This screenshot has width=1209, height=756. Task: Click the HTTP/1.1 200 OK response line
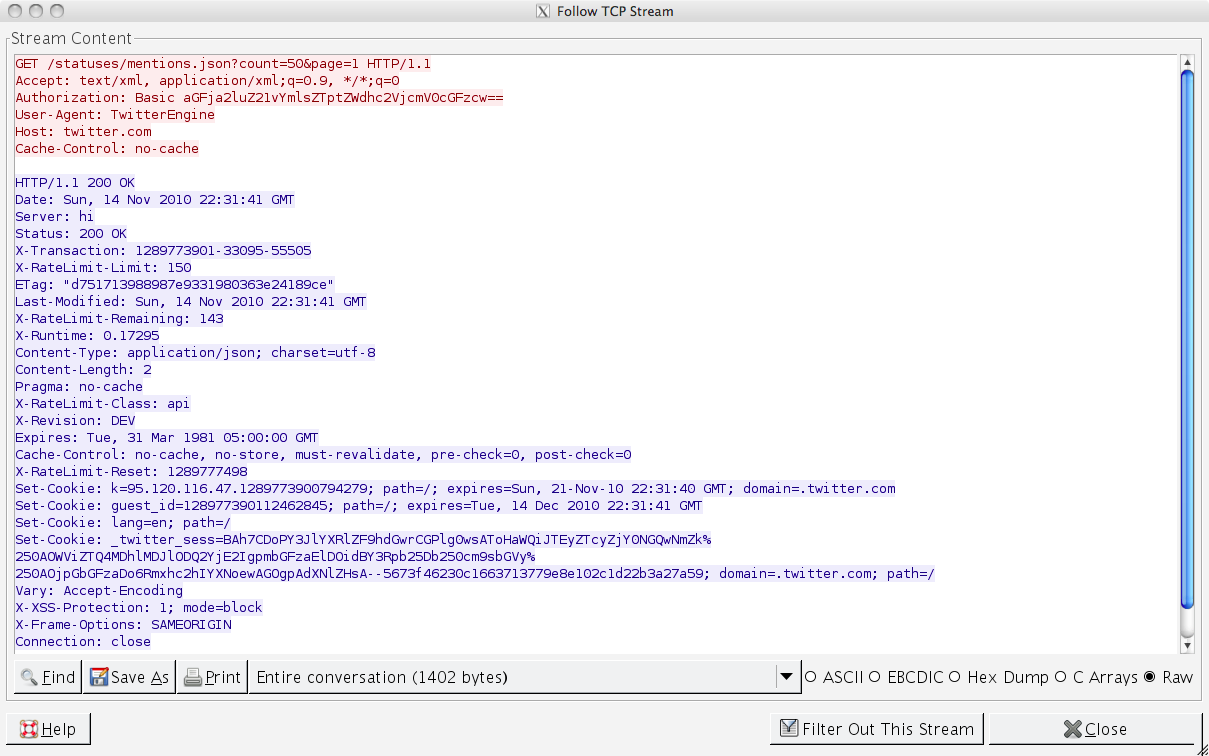75,183
